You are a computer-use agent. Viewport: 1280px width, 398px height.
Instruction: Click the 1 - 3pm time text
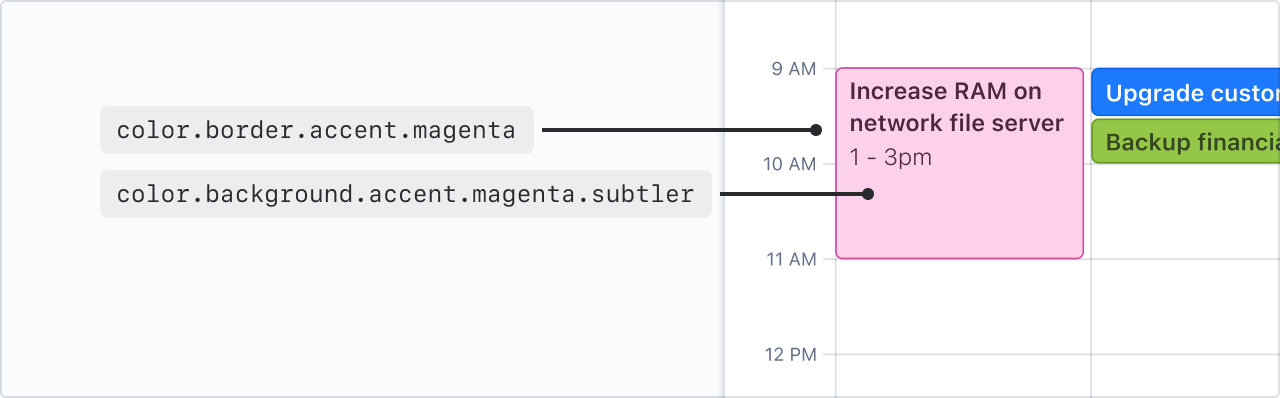891,157
